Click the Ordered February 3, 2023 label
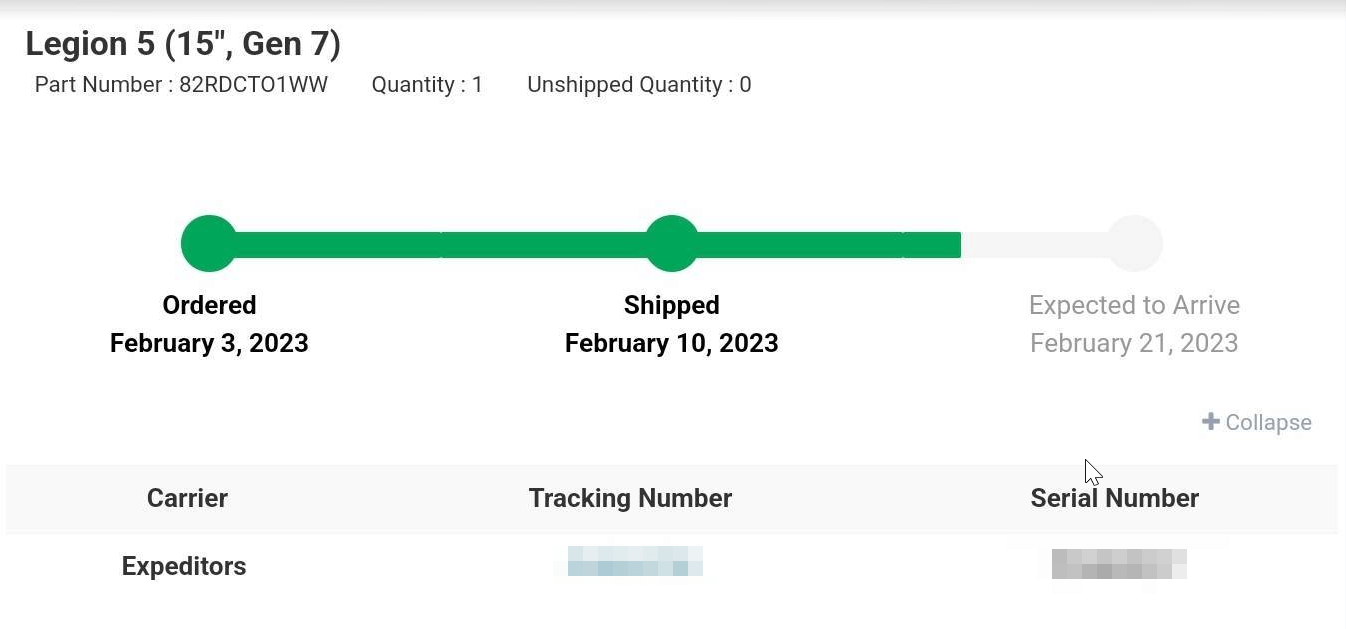This screenshot has width=1346, height=629. 209,324
